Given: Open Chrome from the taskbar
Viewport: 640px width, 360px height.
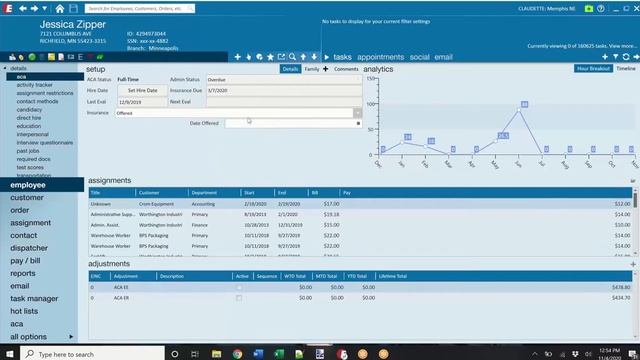Looking at the screenshot, I should pos(237,354).
